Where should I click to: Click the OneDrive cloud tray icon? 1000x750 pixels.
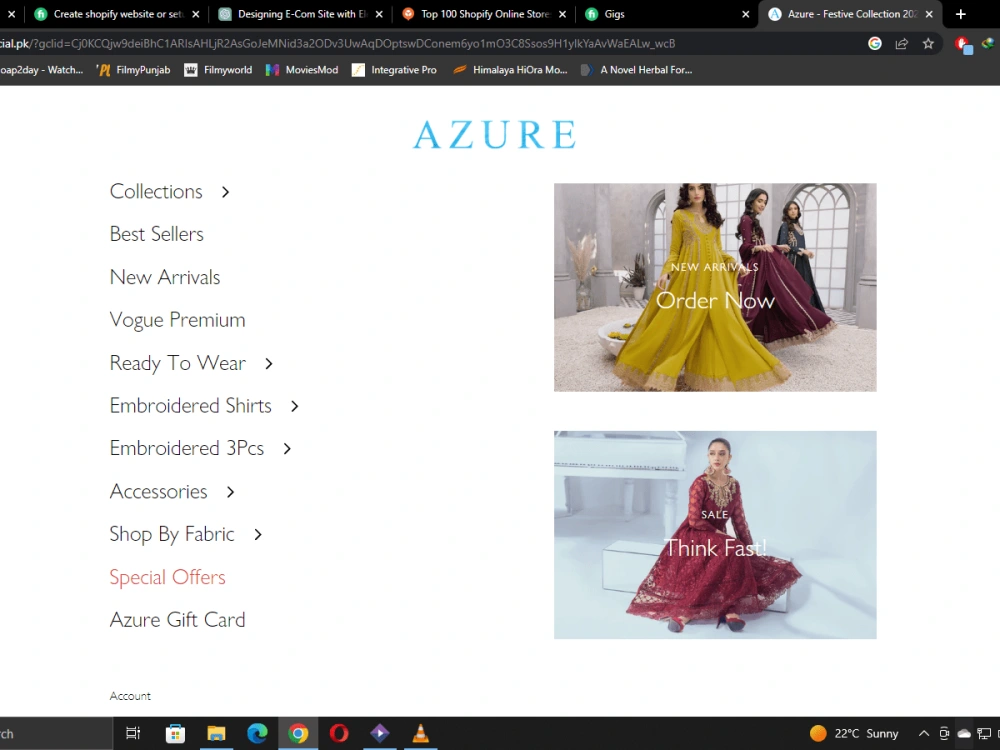coord(964,733)
